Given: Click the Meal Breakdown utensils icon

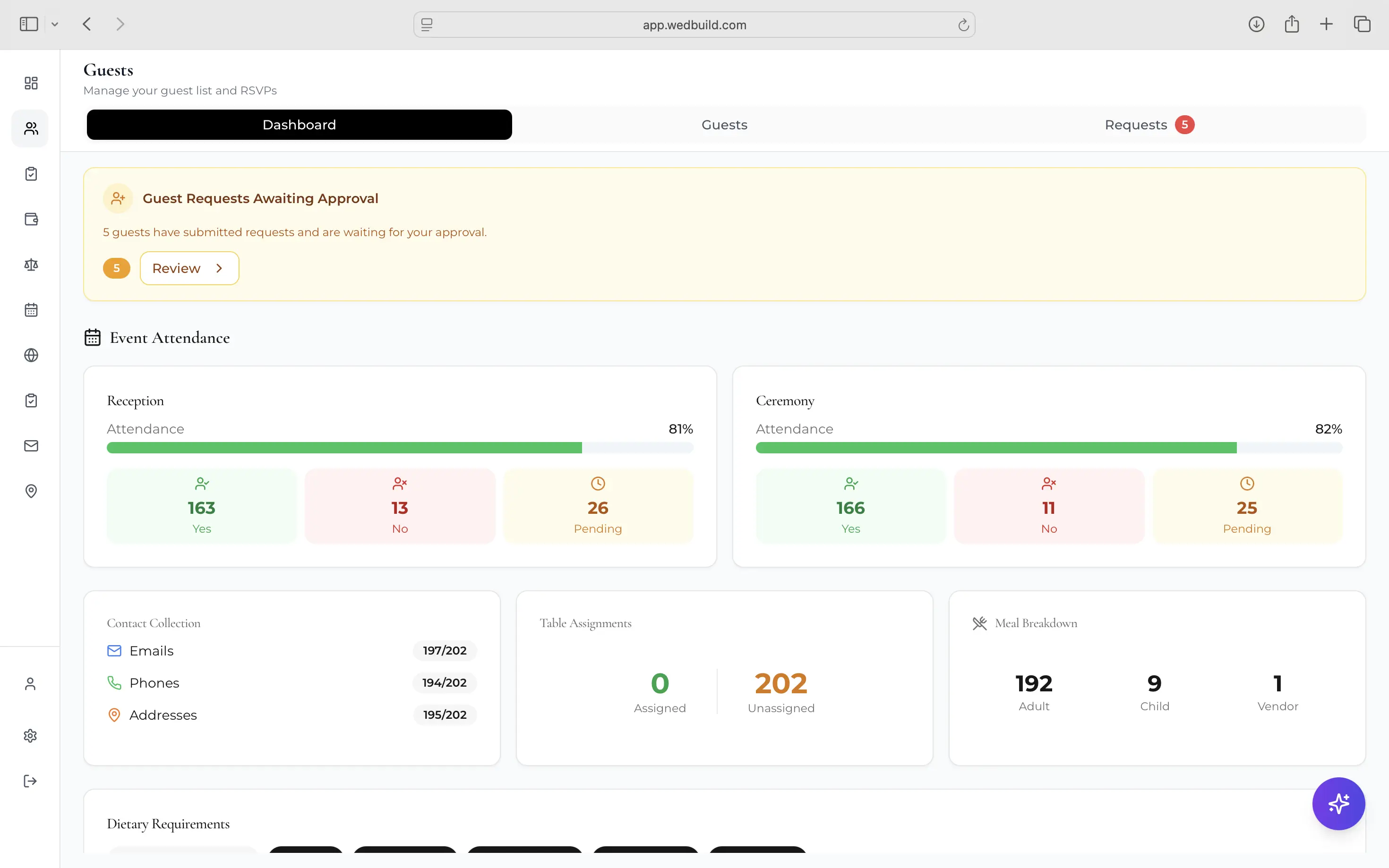Looking at the screenshot, I should [979, 623].
